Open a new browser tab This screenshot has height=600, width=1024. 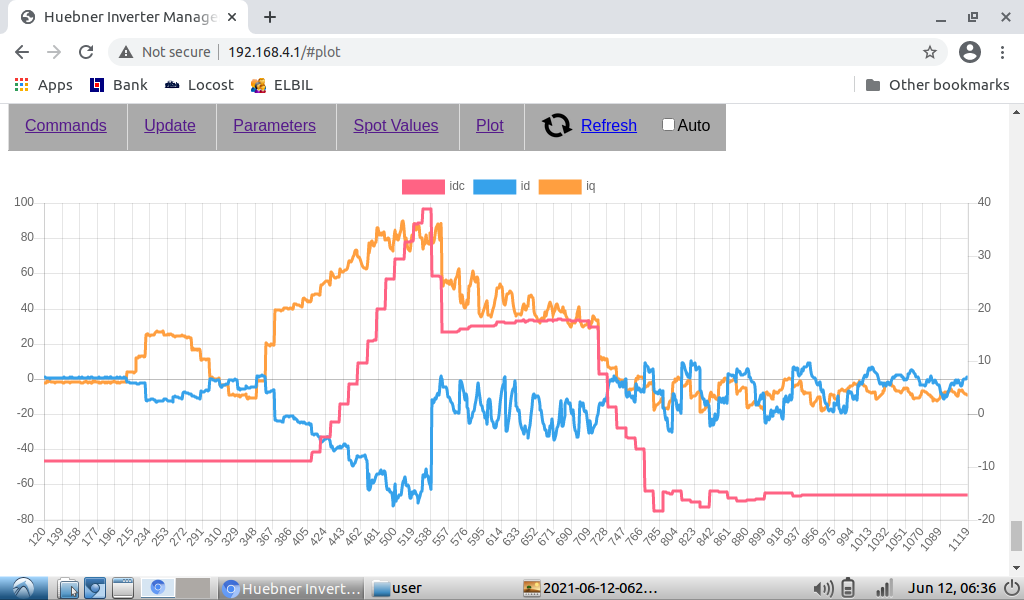(x=270, y=17)
